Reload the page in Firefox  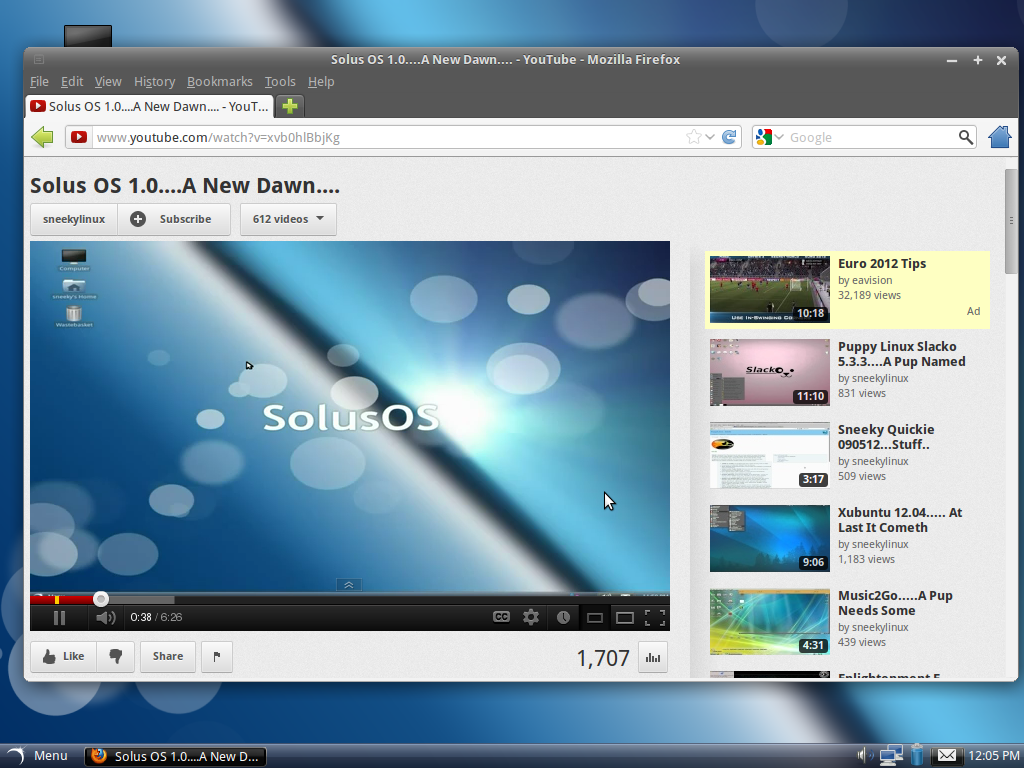coord(730,137)
